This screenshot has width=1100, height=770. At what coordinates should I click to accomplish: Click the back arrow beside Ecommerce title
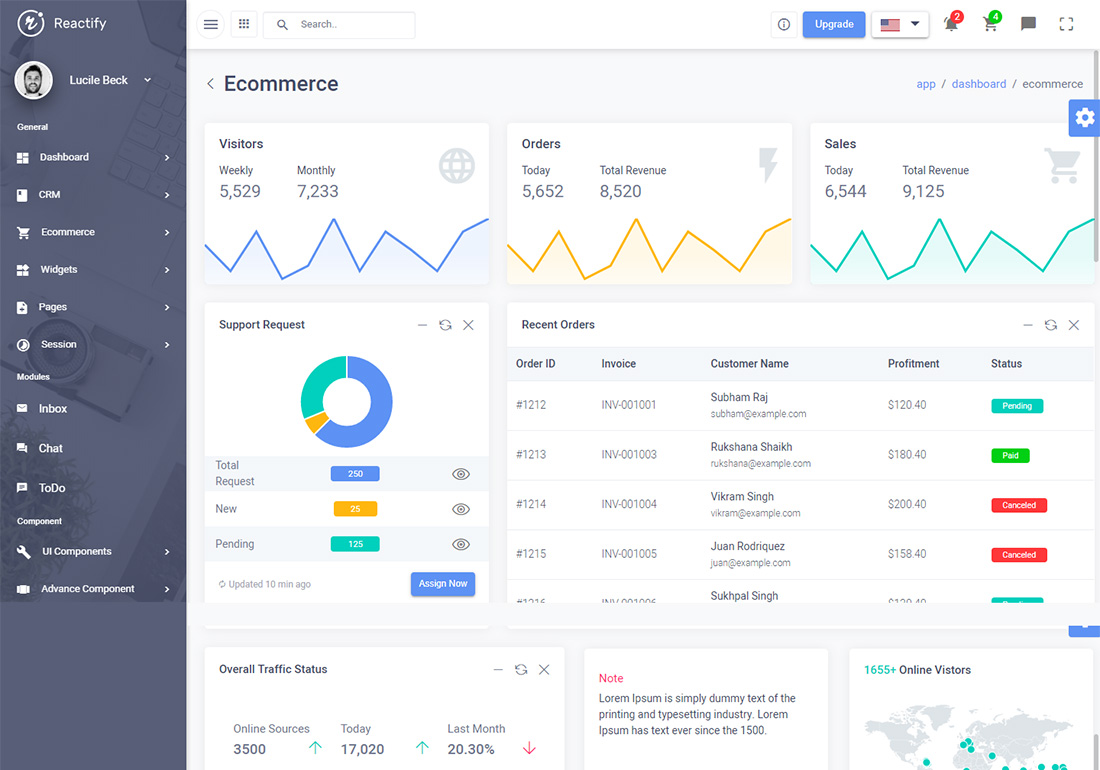point(210,84)
